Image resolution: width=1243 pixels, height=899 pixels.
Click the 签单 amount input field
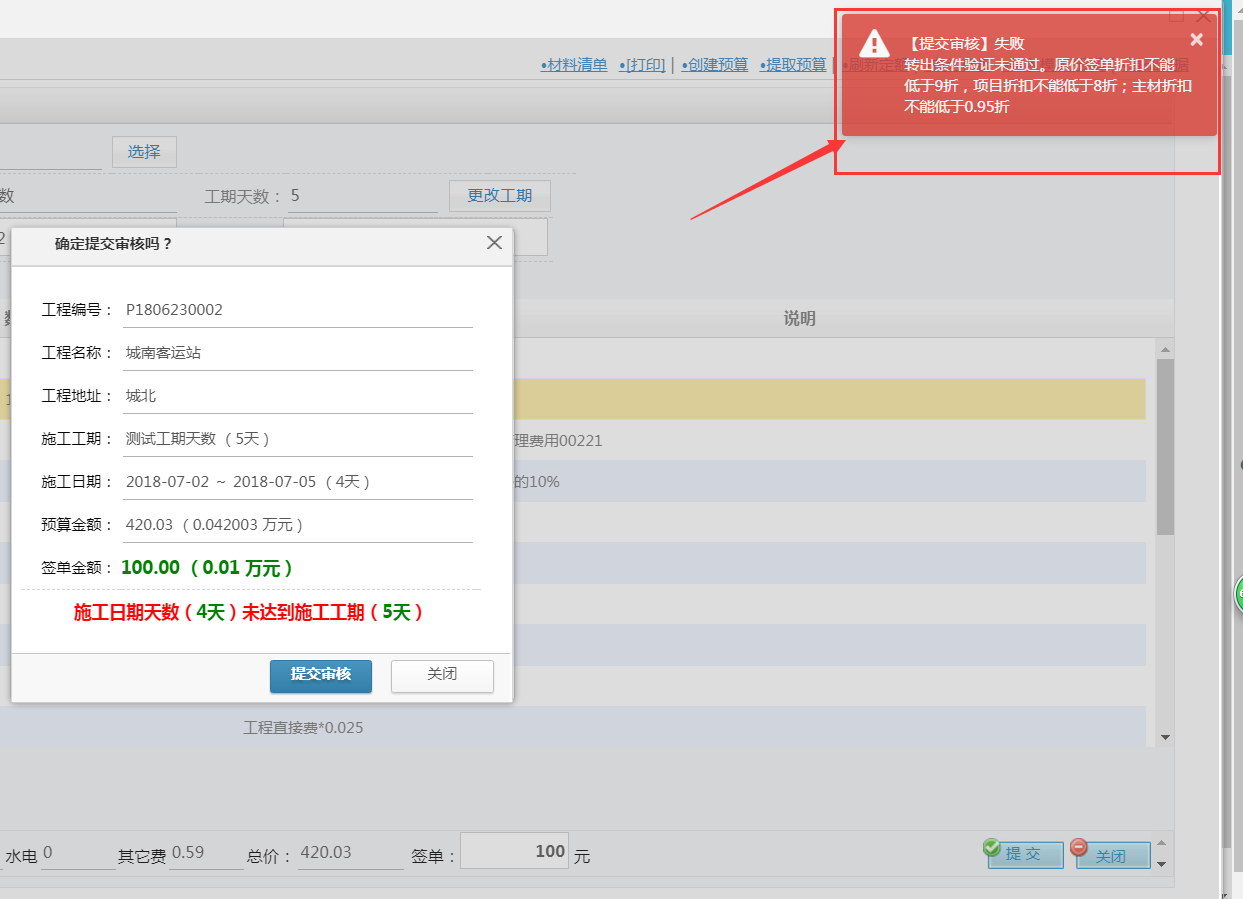514,852
